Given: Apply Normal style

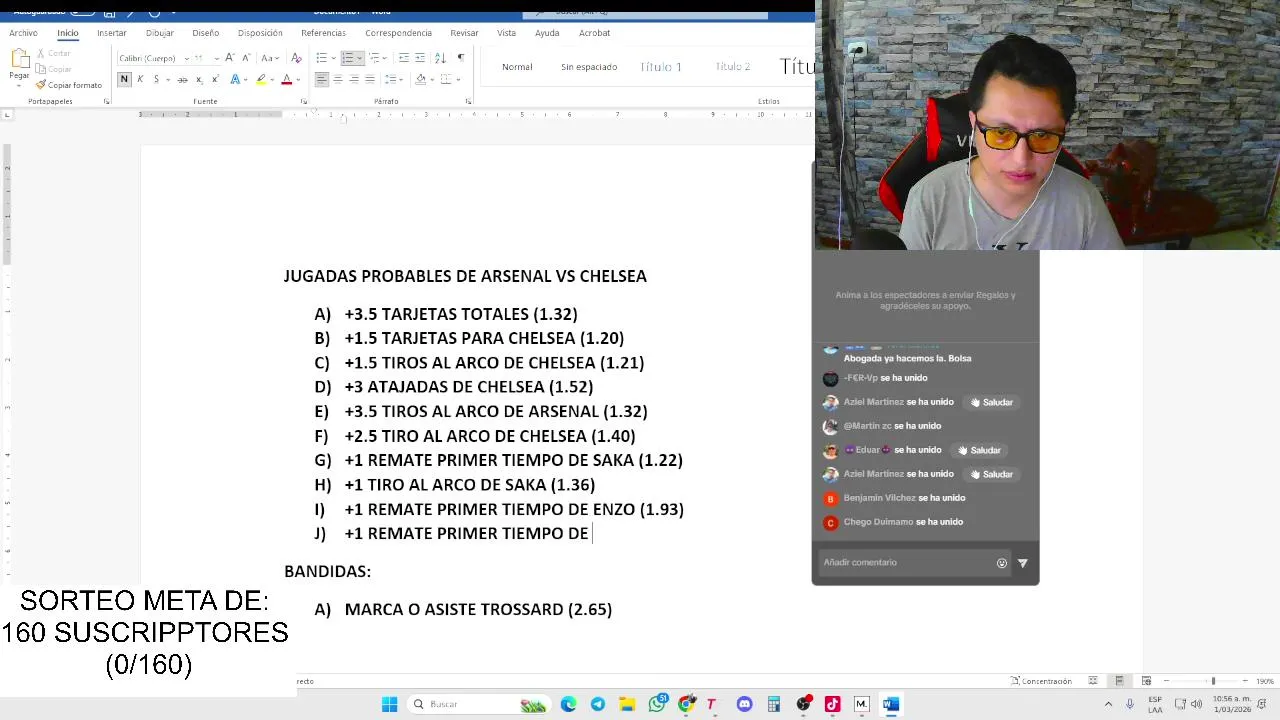Looking at the screenshot, I should [517, 67].
